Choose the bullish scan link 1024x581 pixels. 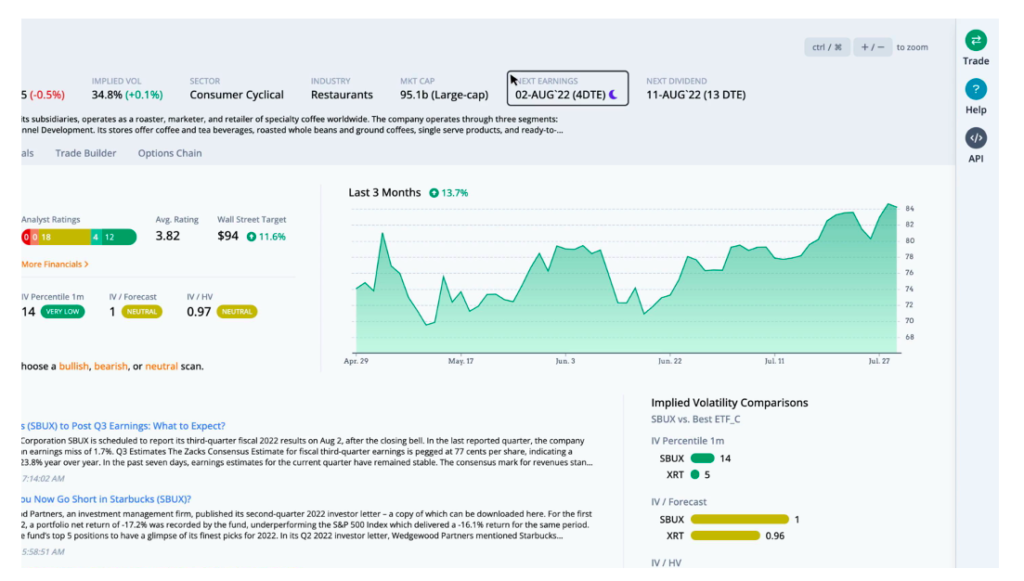74,366
